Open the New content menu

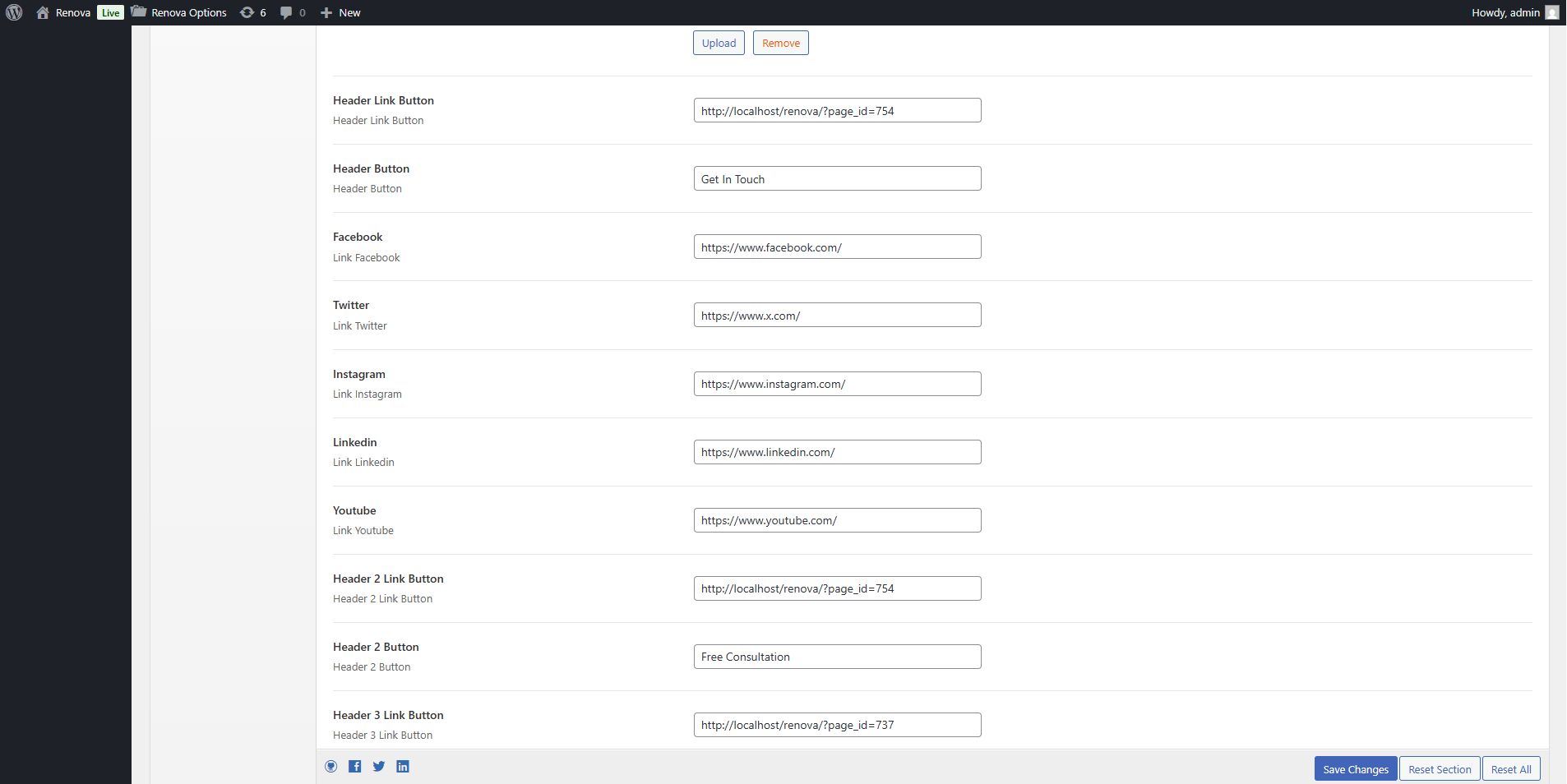pyautogui.click(x=340, y=12)
